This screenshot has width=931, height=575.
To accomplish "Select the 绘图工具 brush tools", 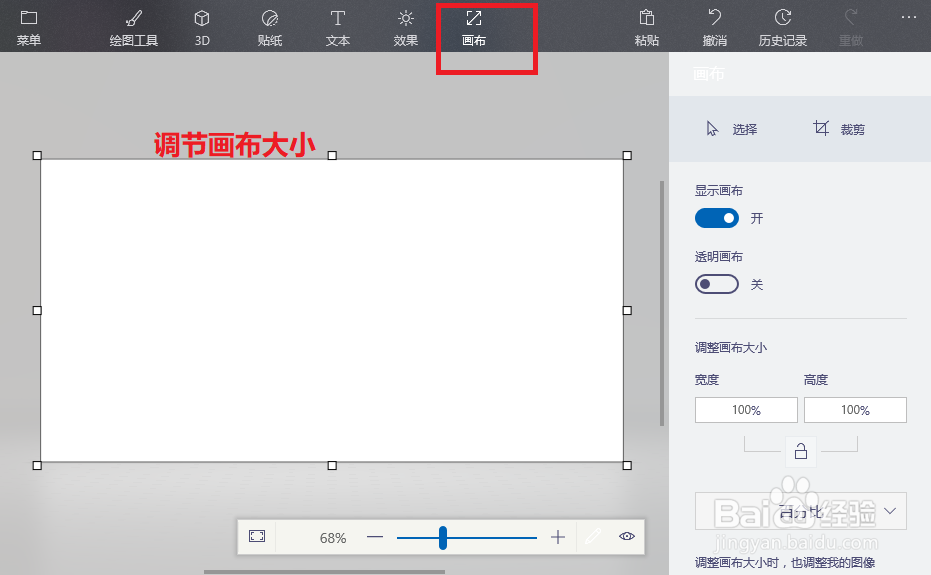I will coord(134,28).
